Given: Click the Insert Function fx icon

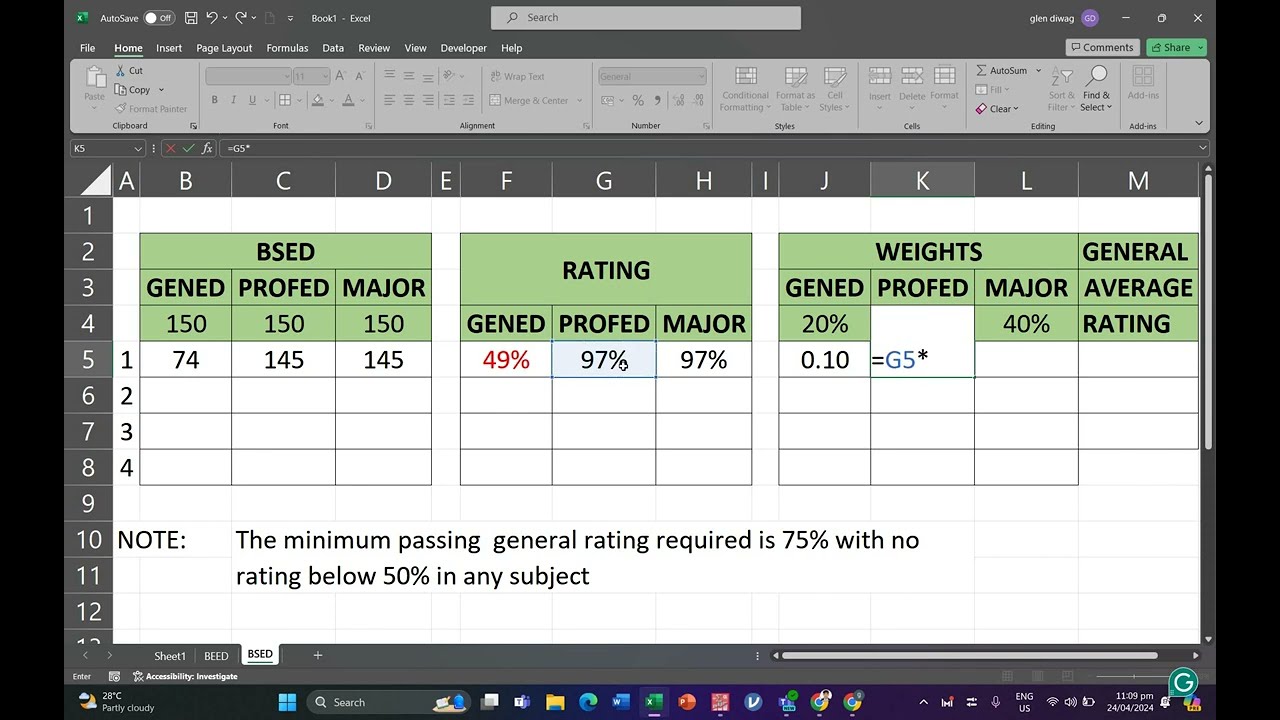Looking at the screenshot, I should click(x=207, y=148).
